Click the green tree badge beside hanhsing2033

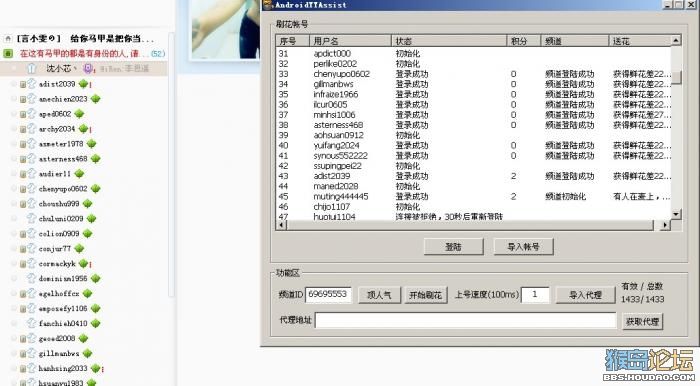96,369
